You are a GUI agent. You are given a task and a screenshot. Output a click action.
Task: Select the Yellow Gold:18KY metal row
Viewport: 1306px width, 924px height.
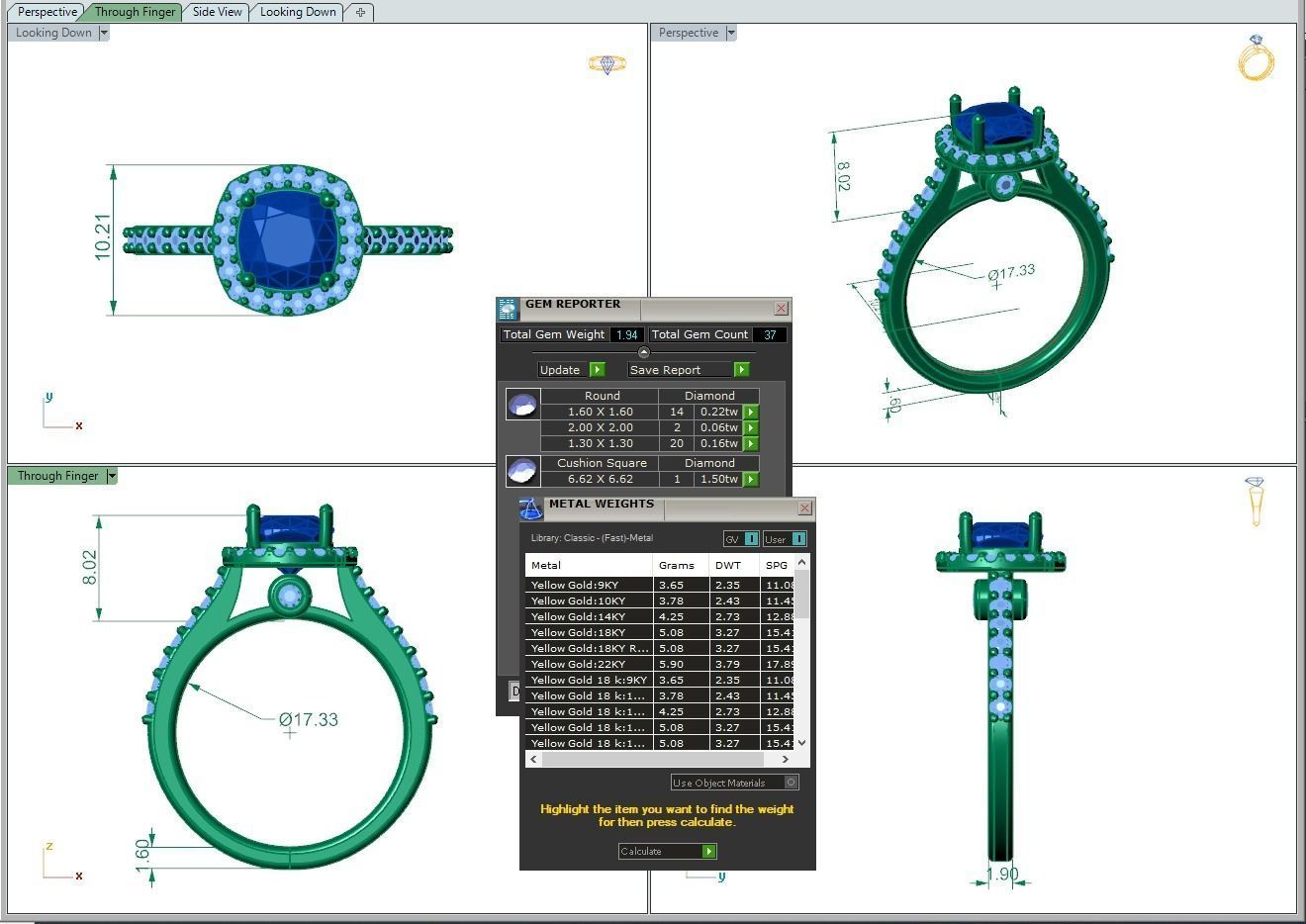594,632
